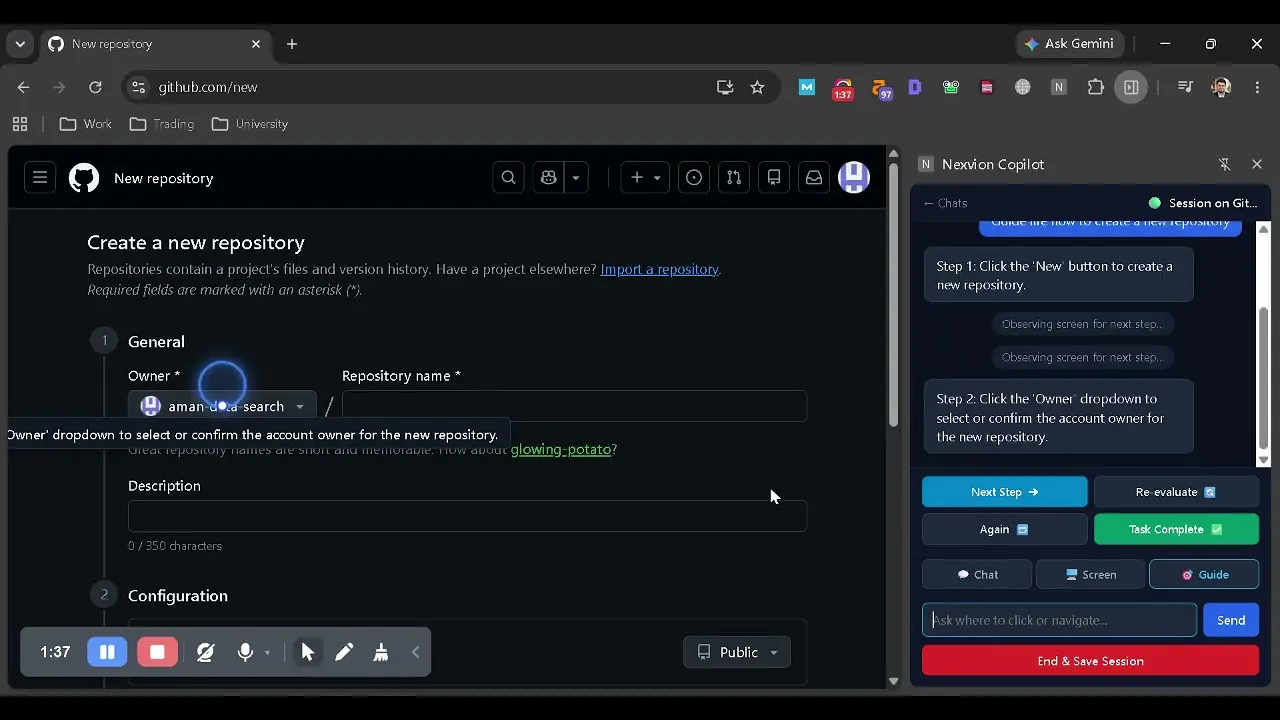Open GitHub Copilot chat icon
Image resolution: width=1280 pixels, height=720 pixels.
pos(548,178)
